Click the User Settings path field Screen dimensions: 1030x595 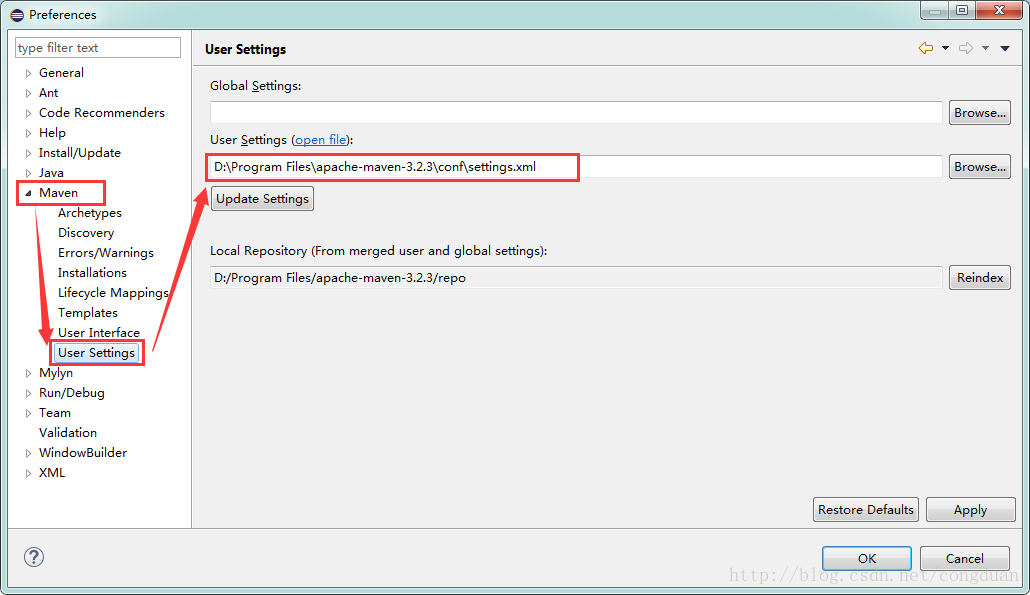coord(576,167)
